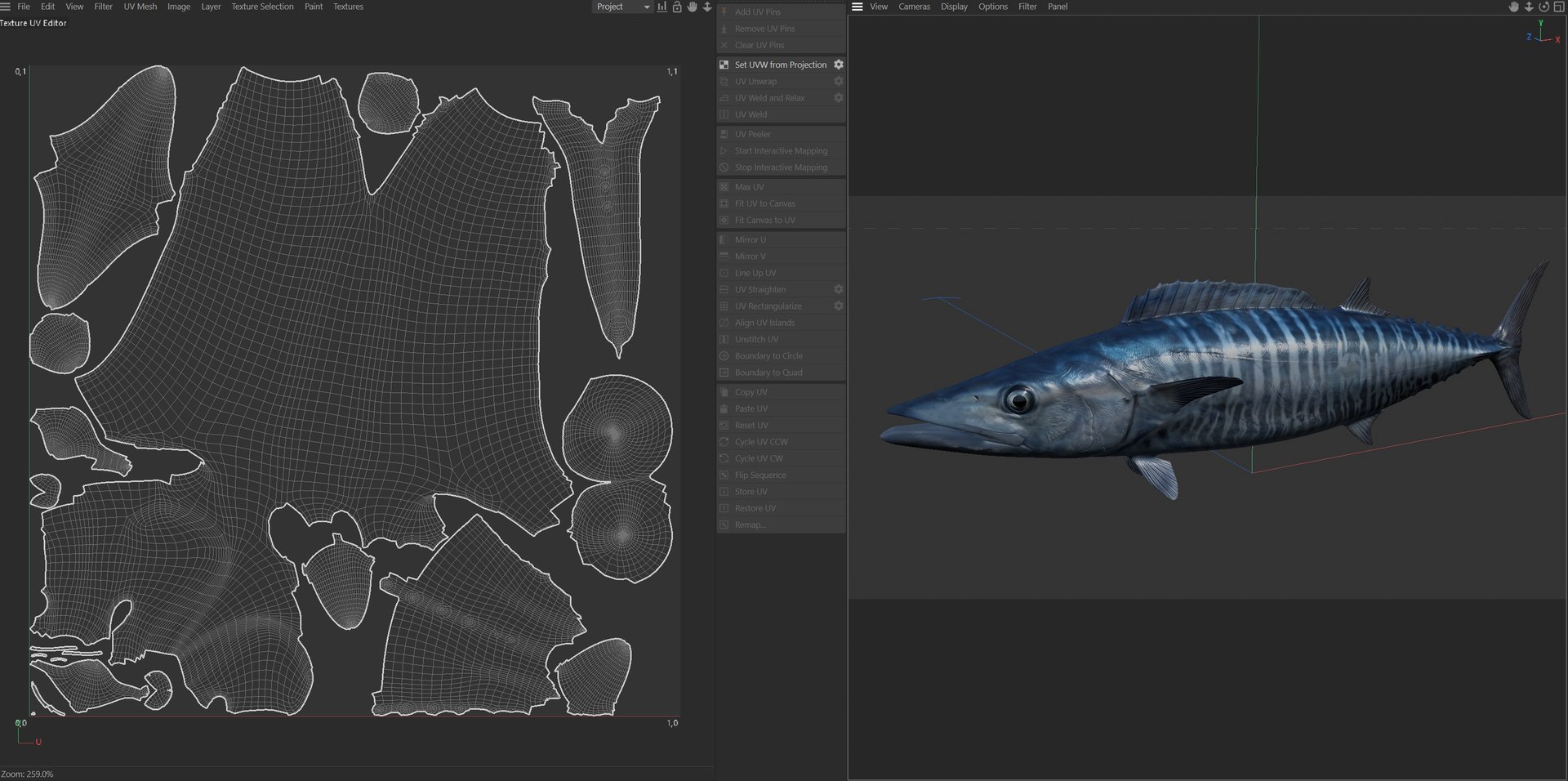Screen dimensions: 1568x781
Task: Open the Panel menu
Action: tap(1058, 7)
